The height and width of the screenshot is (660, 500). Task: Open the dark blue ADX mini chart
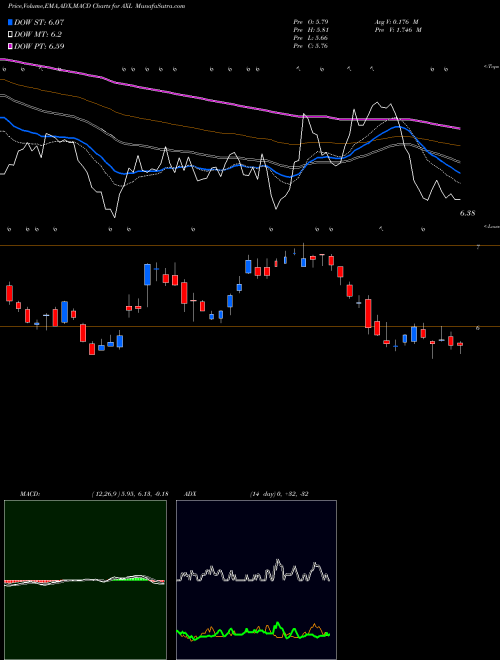[256, 580]
